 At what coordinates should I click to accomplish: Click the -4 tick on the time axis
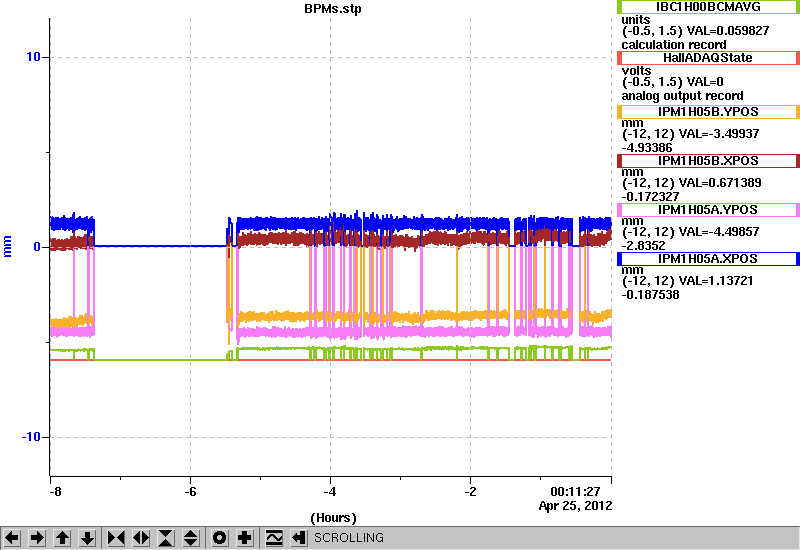330,492
